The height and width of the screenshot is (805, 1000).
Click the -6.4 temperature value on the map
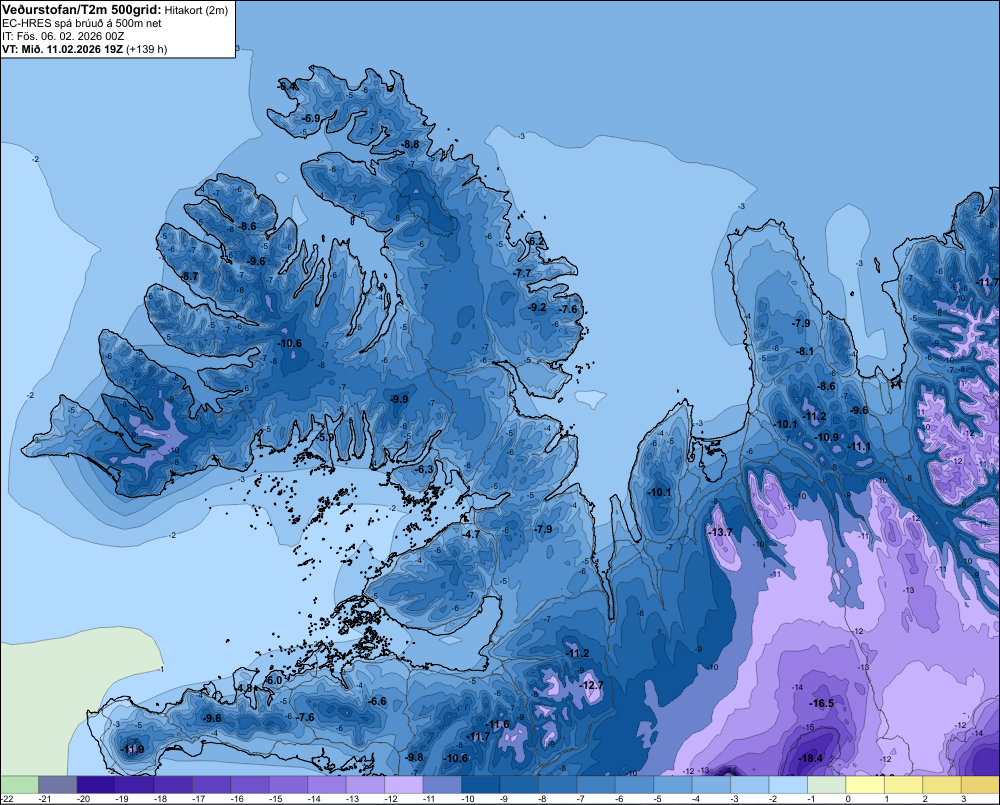[288, 86]
